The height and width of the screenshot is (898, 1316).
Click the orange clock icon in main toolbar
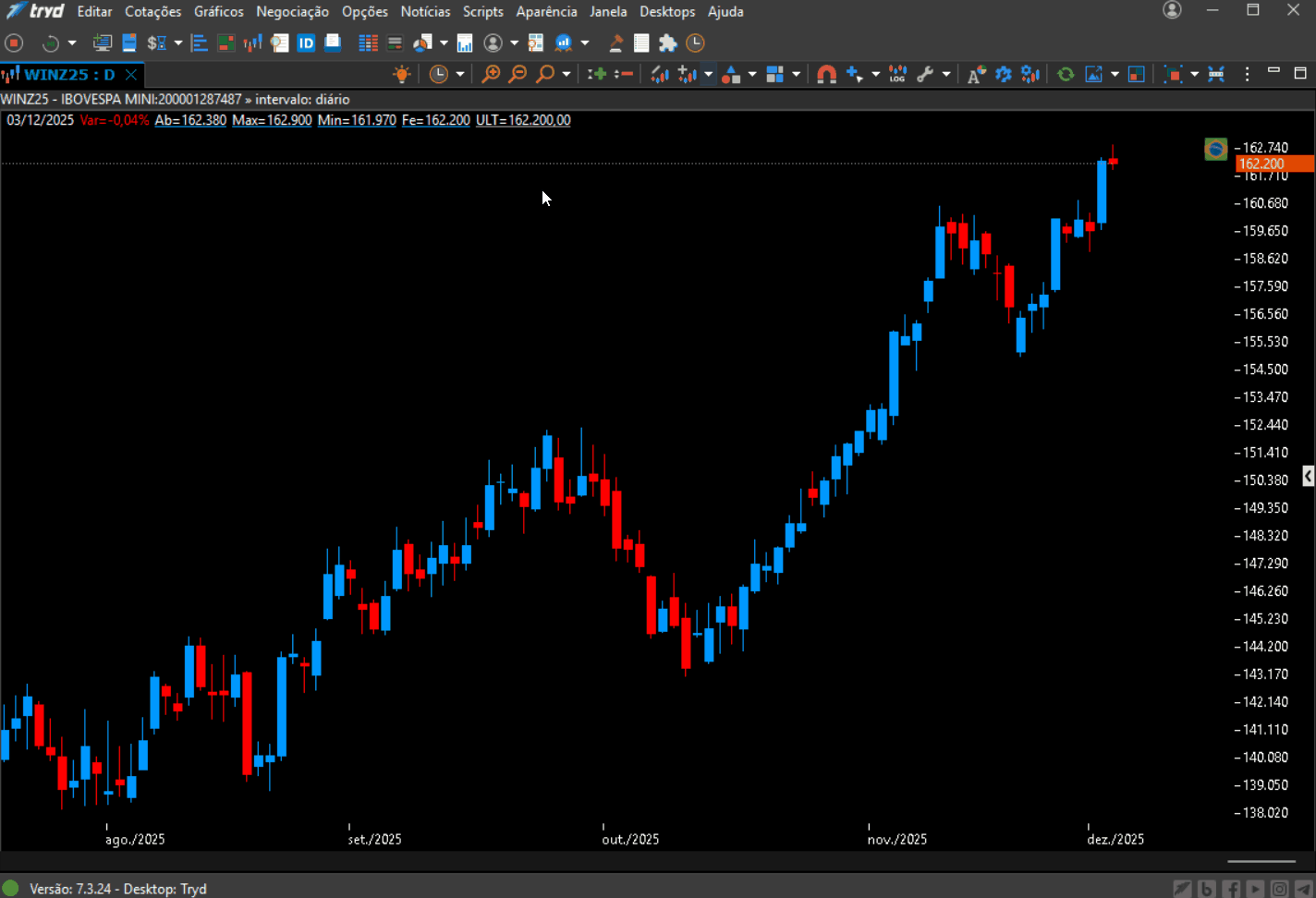click(695, 42)
